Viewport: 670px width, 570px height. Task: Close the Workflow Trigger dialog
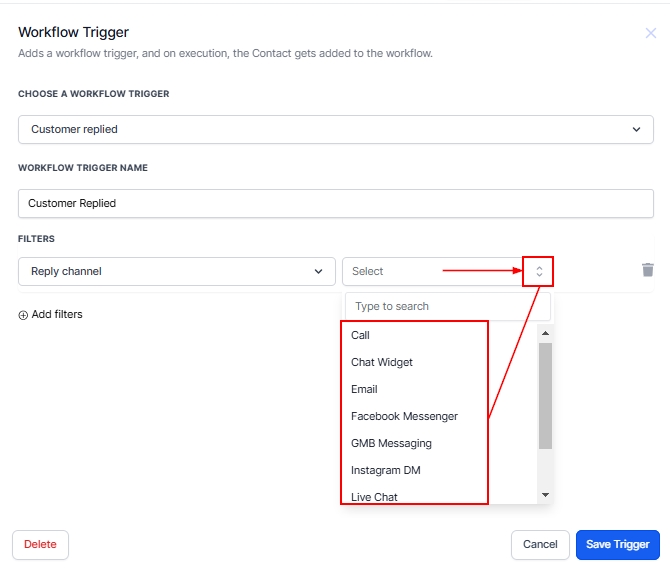coord(650,33)
